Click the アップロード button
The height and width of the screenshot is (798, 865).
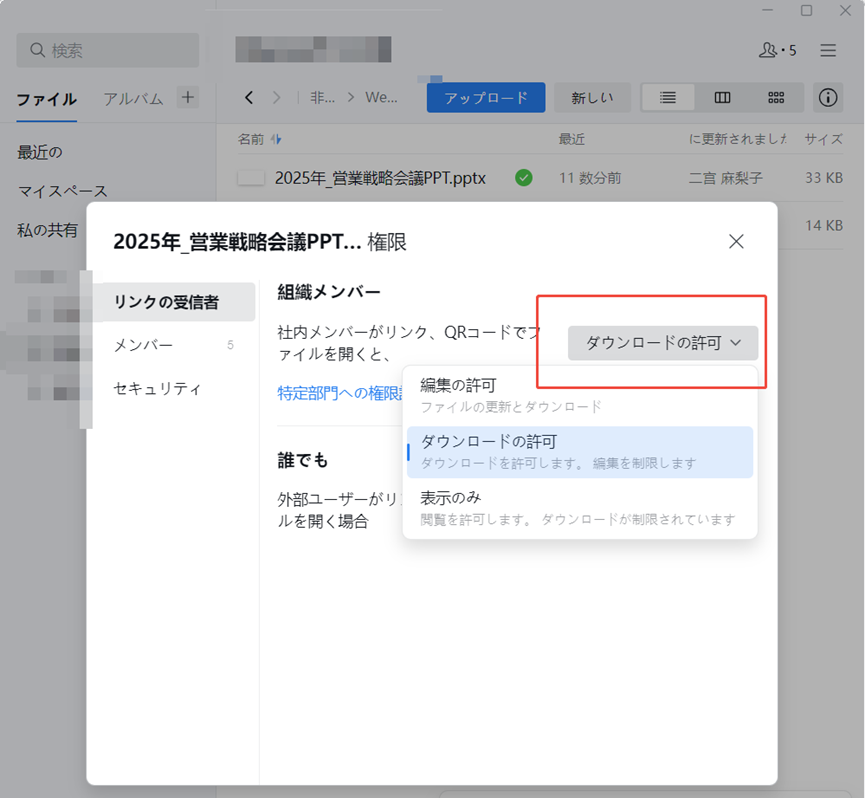(x=485, y=97)
